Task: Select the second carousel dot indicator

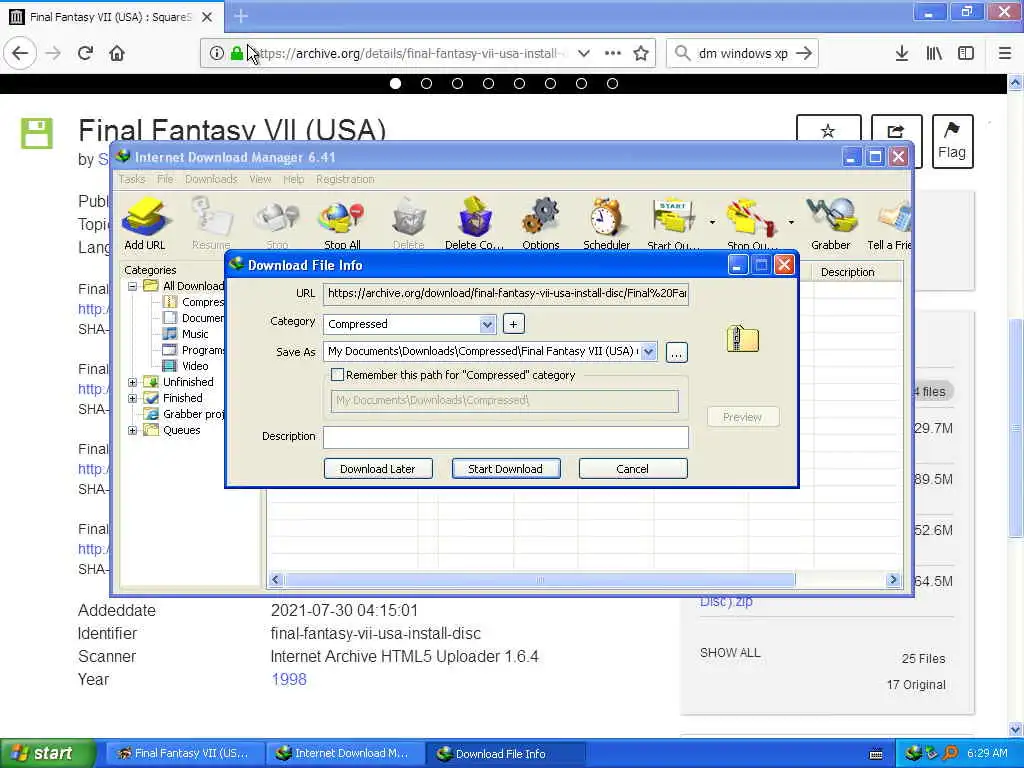Action: tap(426, 84)
